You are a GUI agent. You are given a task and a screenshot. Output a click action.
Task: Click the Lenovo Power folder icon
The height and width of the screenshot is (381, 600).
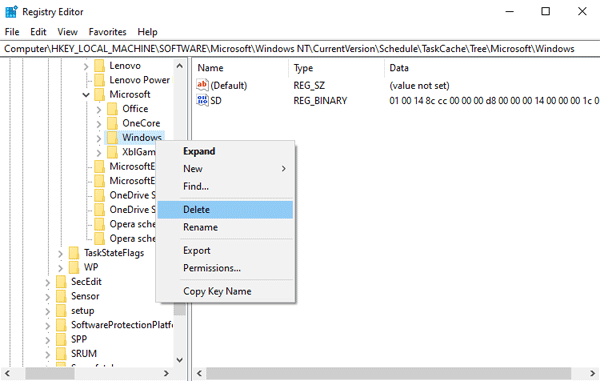(99, 80)
